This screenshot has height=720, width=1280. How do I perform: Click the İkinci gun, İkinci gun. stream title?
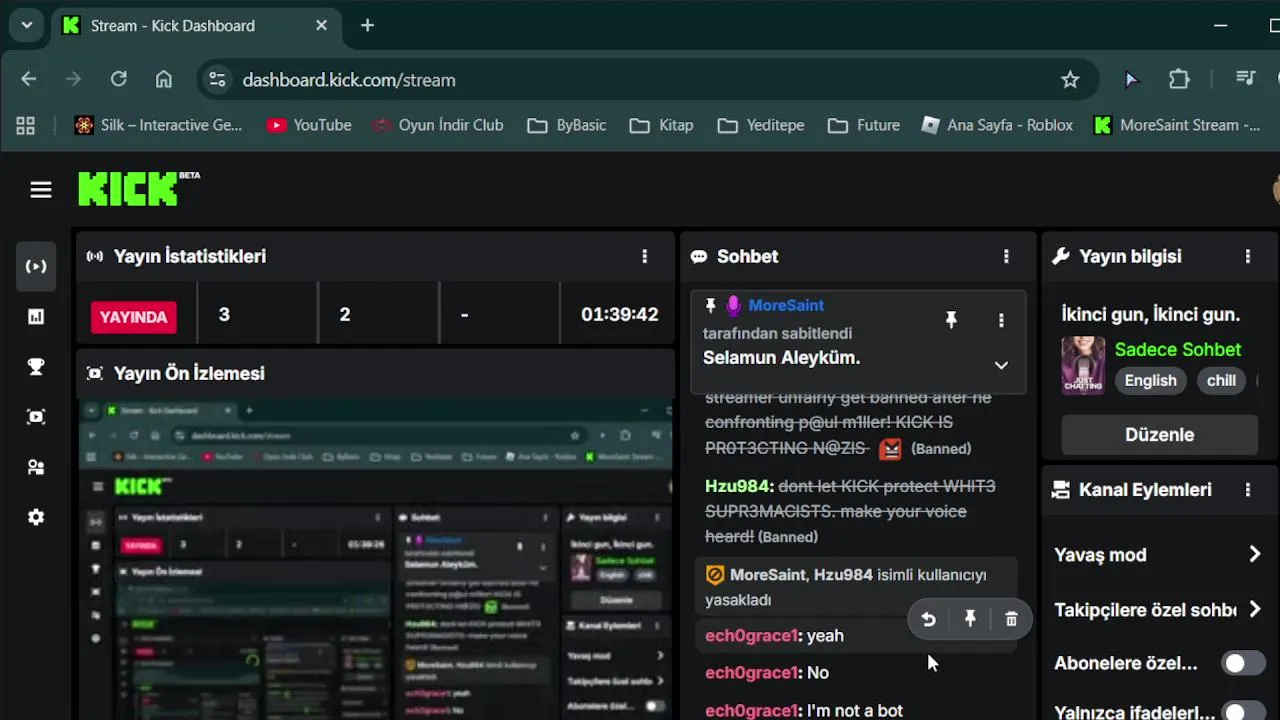1150,314
